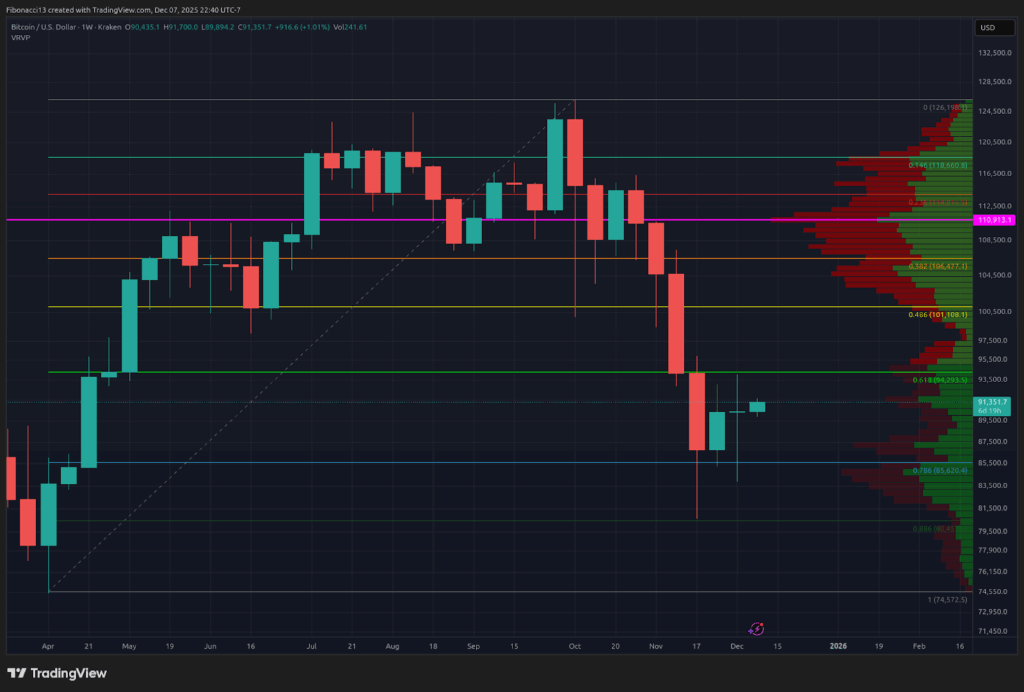Viewport: 1024px width, 692px height.
Task: Click the open price value 90,435.1 in legend
Action: point(144,29)
